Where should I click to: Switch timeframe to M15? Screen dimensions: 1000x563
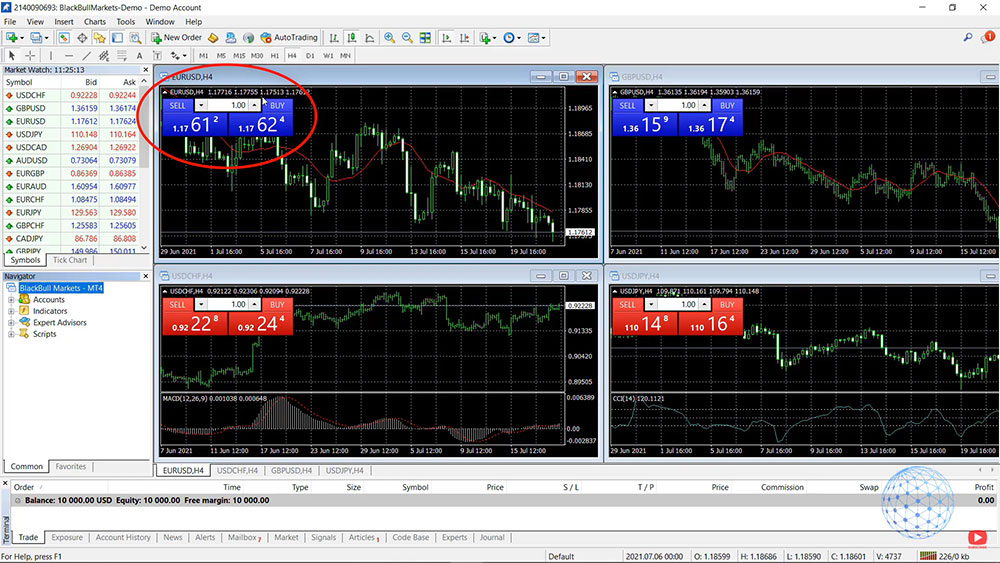pos(239,55)
